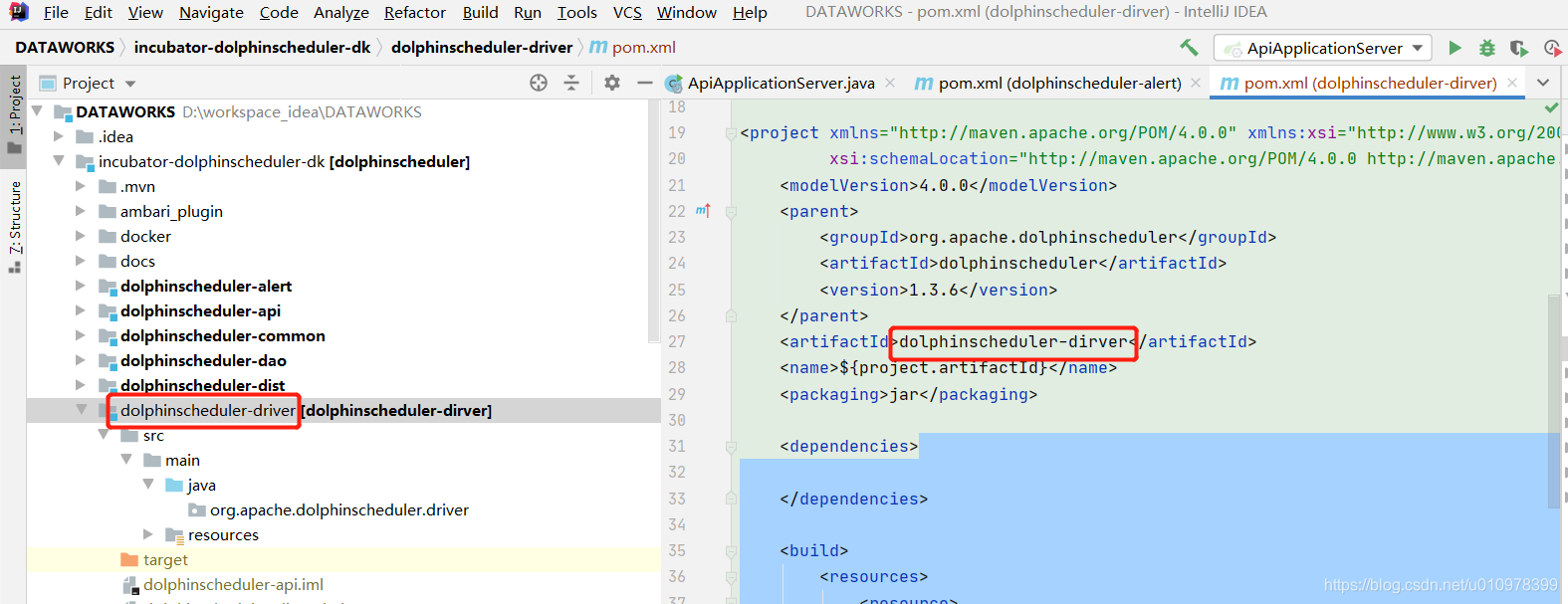Hide the Project tool window
1568x604 pixels.
[645, 83]
